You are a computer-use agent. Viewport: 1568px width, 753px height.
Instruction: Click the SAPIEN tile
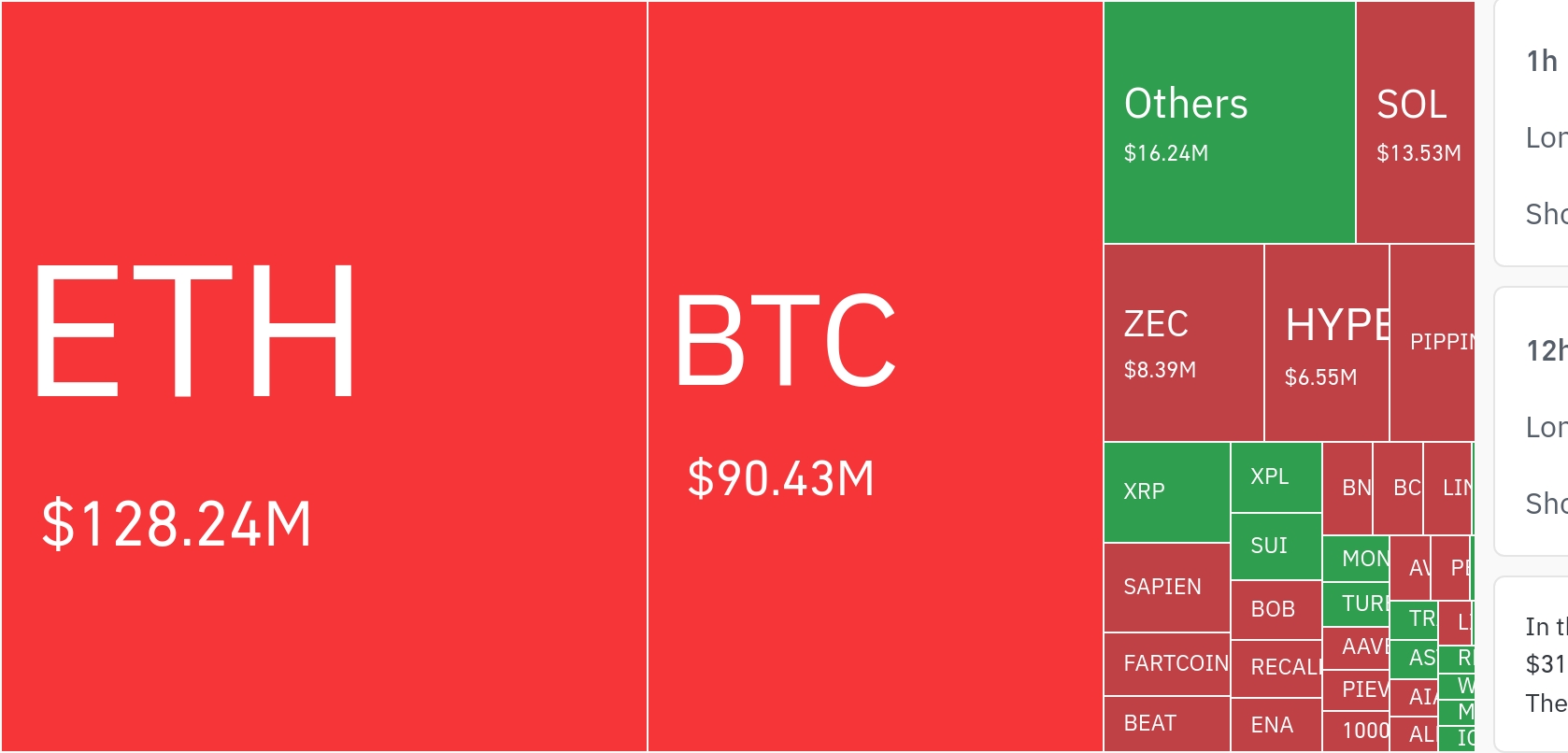pos(1166,587)
